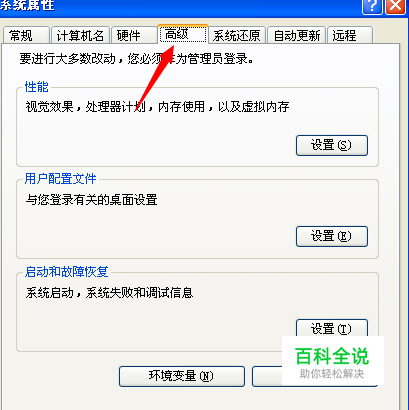The image size is (409, 410).
Task: Go to the 系统还原 tab
Action: [x=237, y=35]
